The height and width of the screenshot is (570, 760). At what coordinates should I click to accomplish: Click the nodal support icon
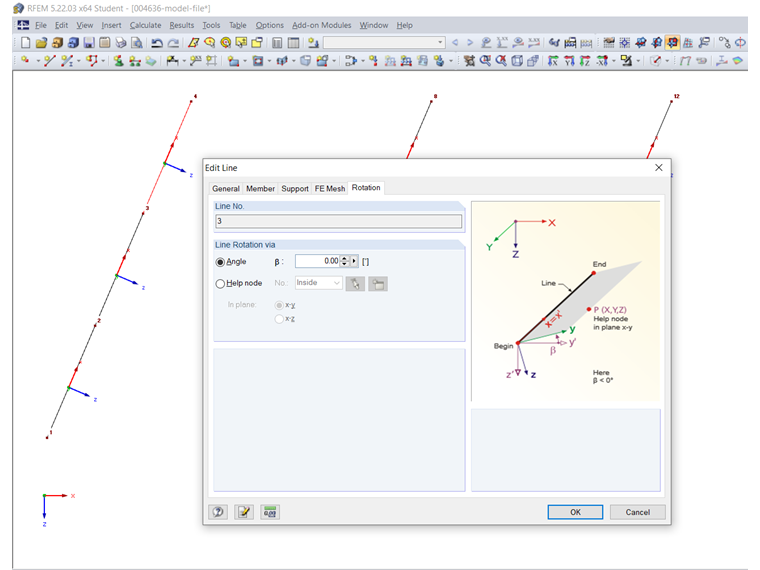pyautogui.click(x=118, y=61)
